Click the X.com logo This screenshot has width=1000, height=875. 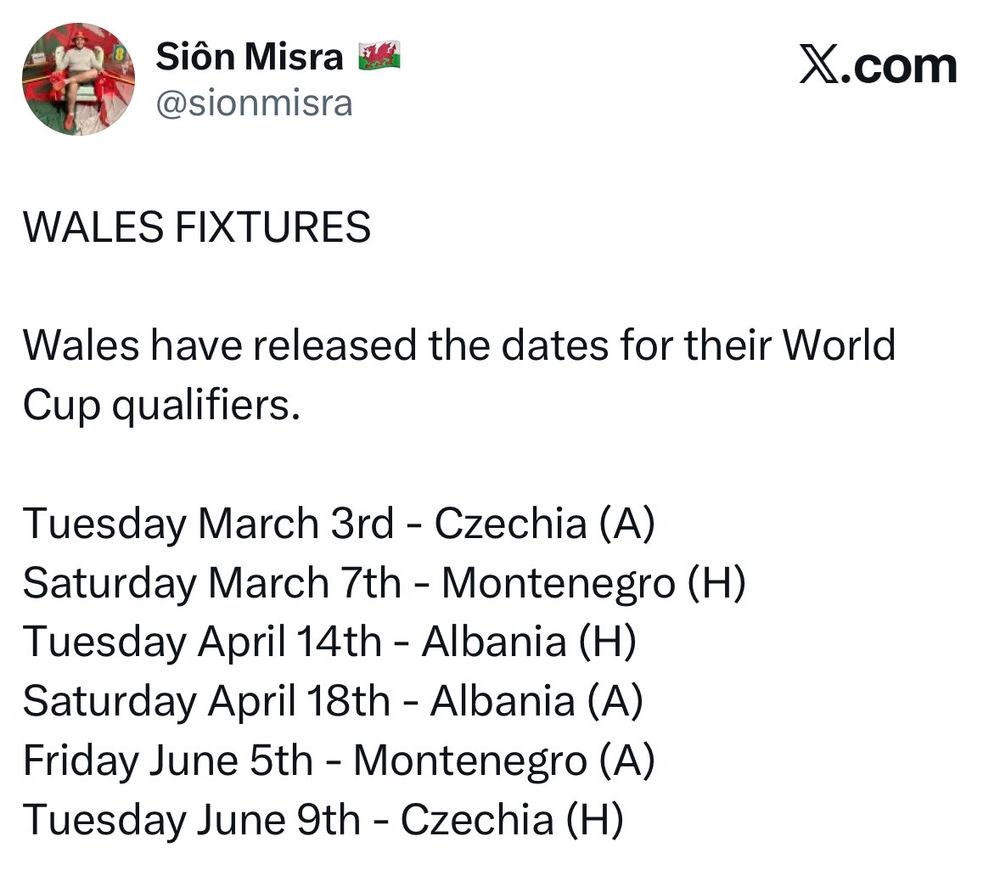878,67
